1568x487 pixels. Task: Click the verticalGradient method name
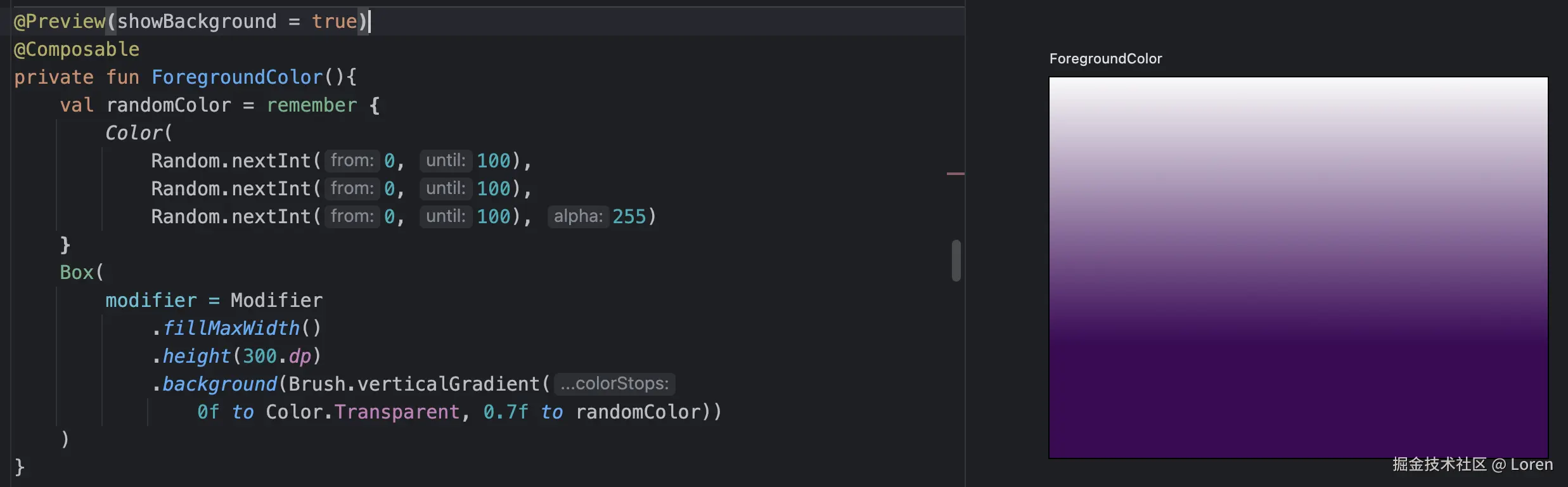[448, 384]
